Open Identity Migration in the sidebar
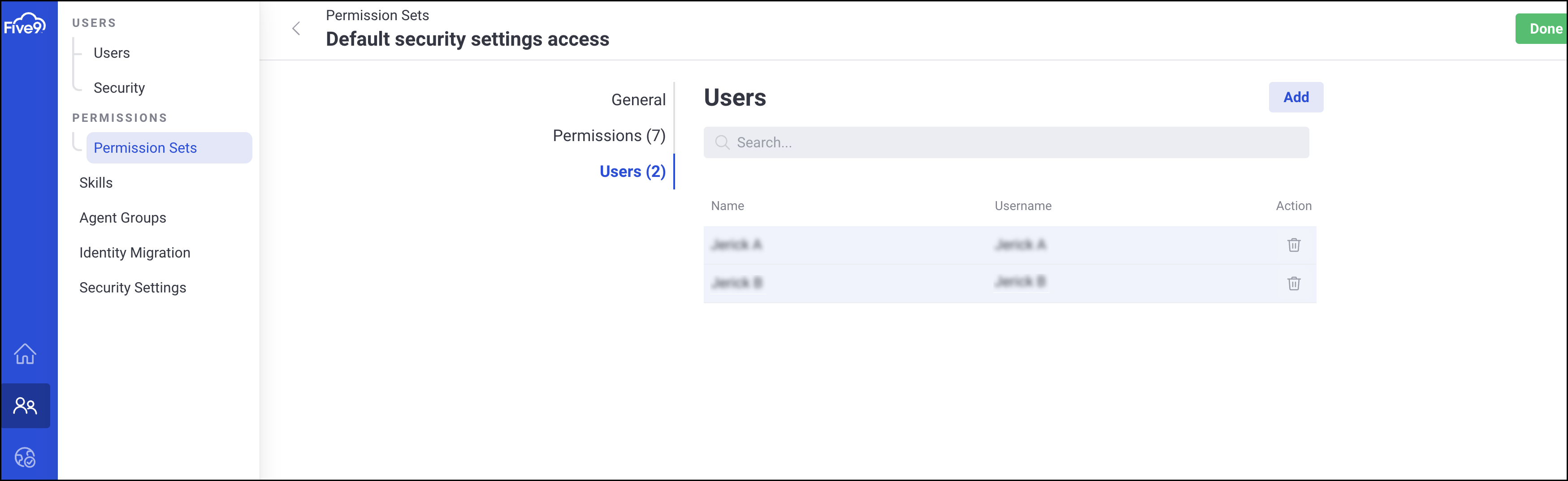 point(135,252)
